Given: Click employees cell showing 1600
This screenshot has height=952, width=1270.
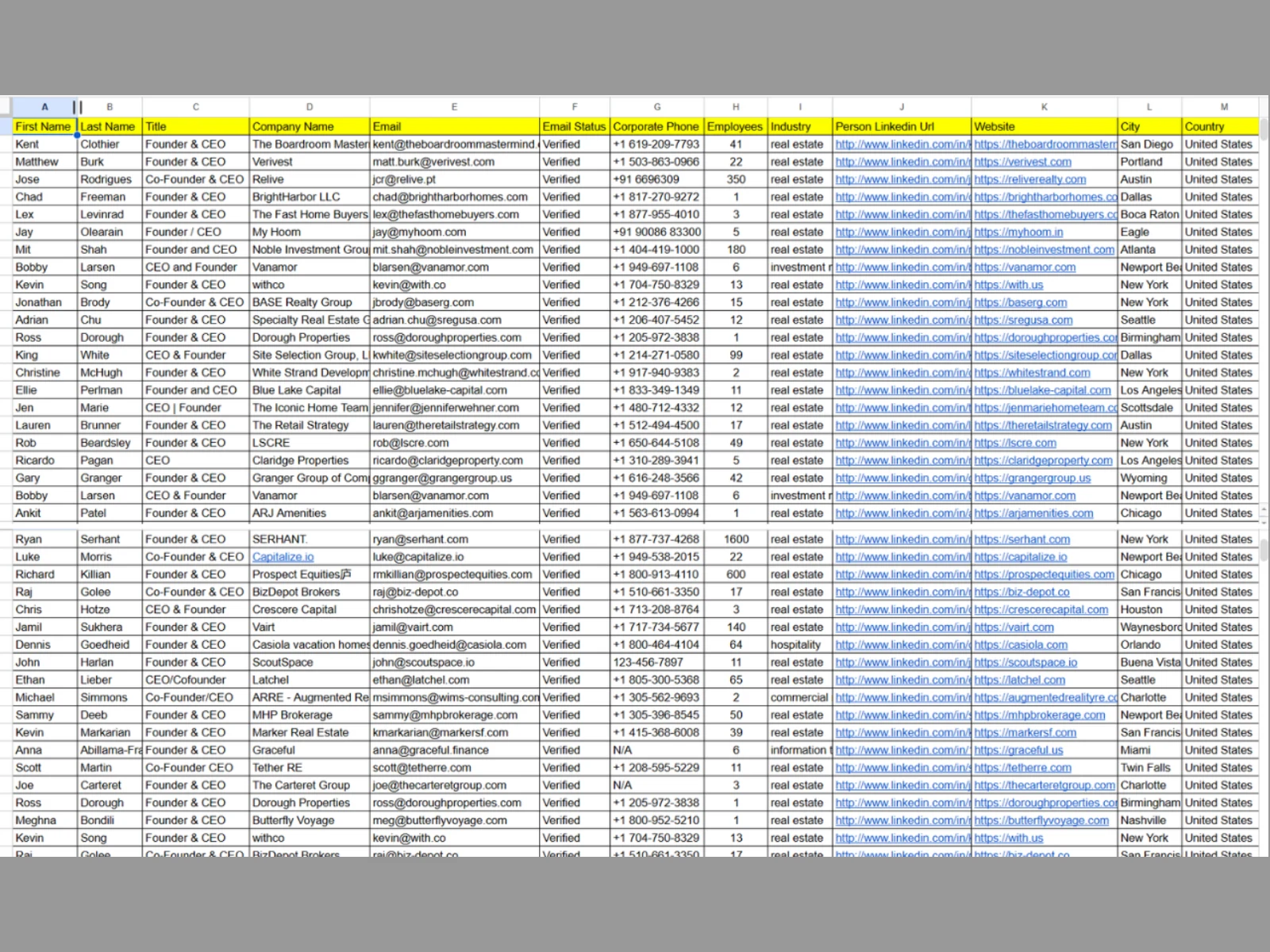Looking at the screenshot, I should point(736,539).
